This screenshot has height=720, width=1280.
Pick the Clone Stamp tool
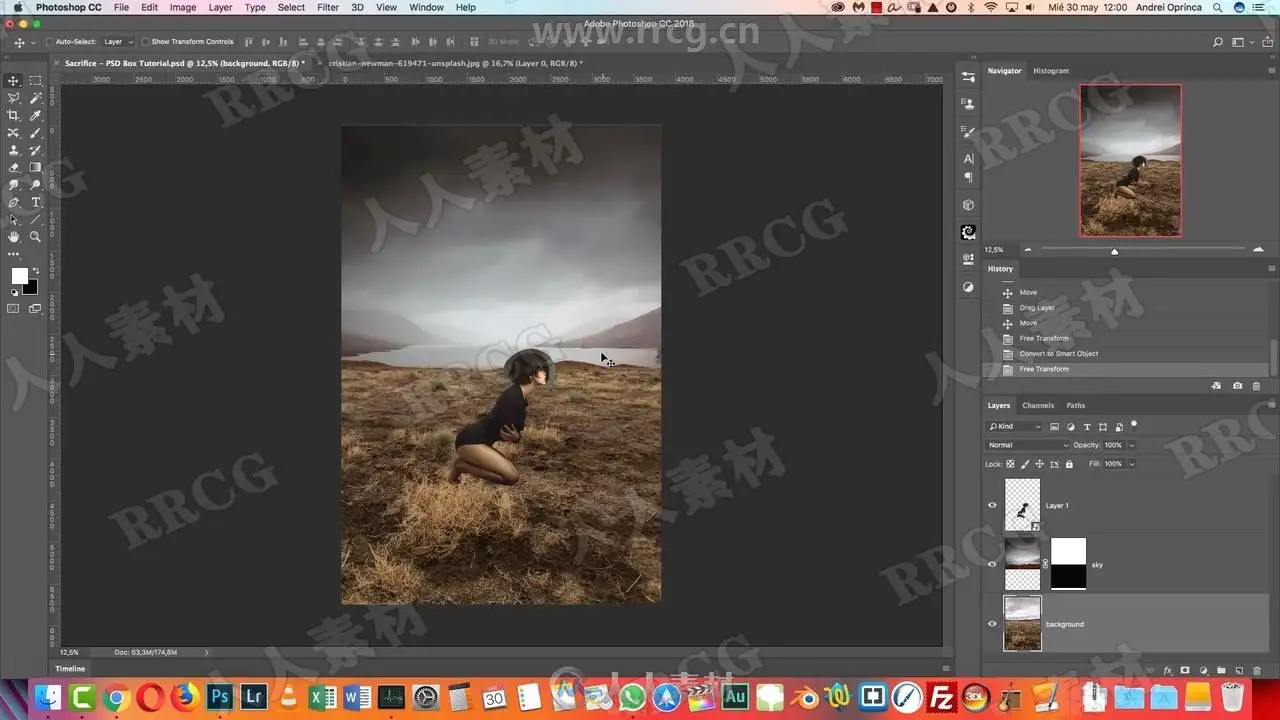tap(14, 150)
